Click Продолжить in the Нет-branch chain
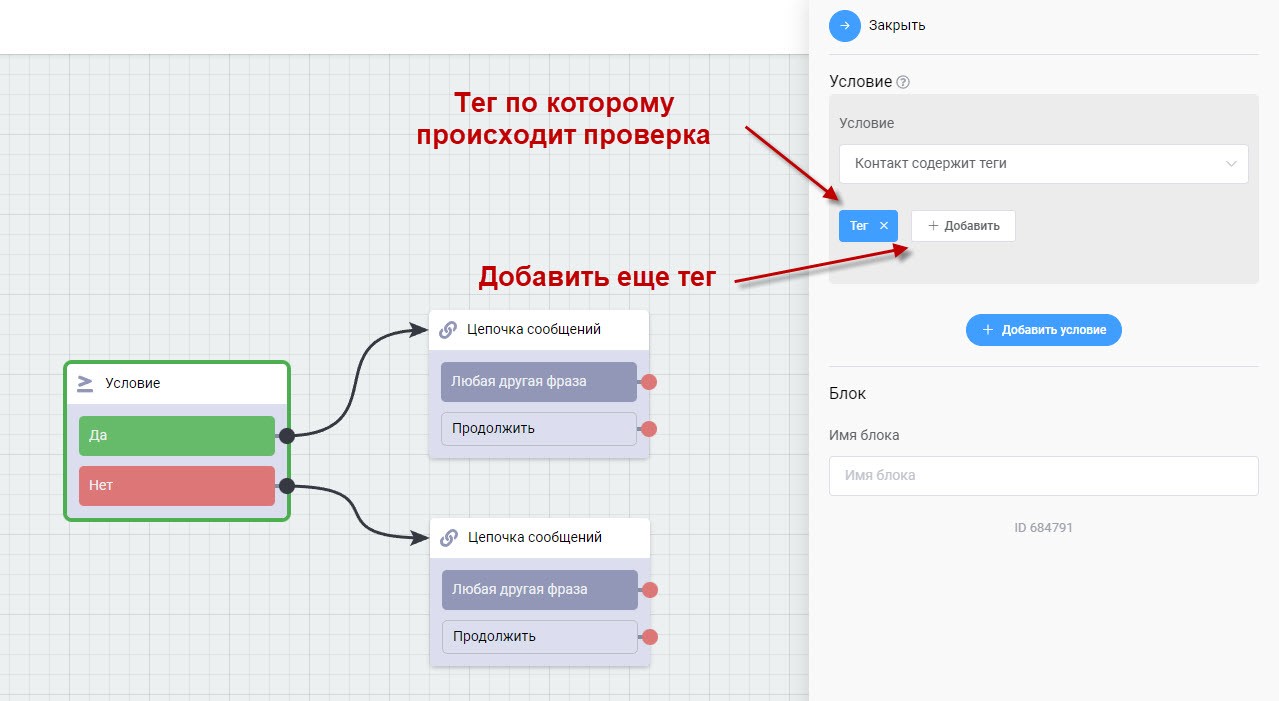1279x701 pixels. (539, 637)
